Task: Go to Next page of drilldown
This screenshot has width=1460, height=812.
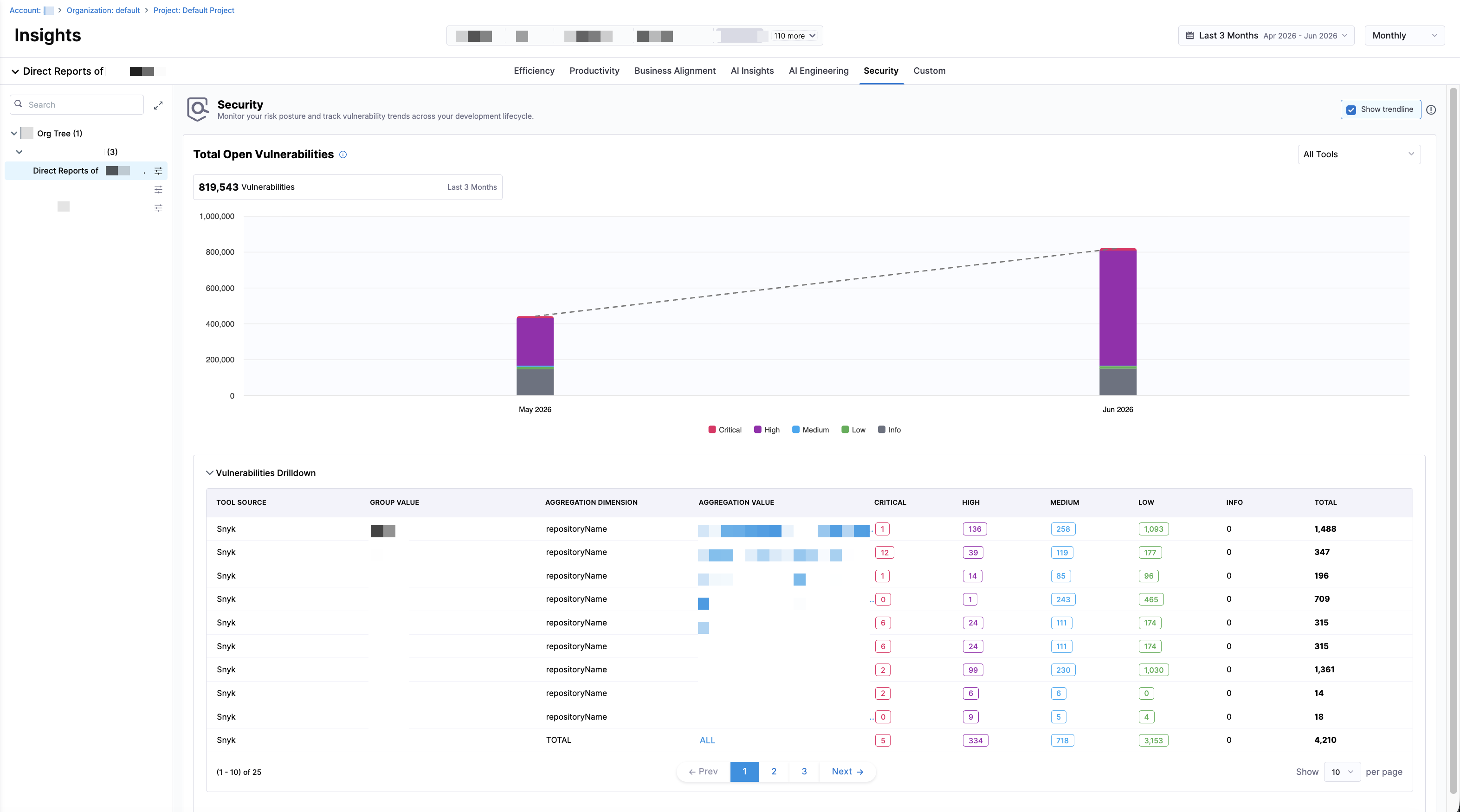Action: (847, 771)
